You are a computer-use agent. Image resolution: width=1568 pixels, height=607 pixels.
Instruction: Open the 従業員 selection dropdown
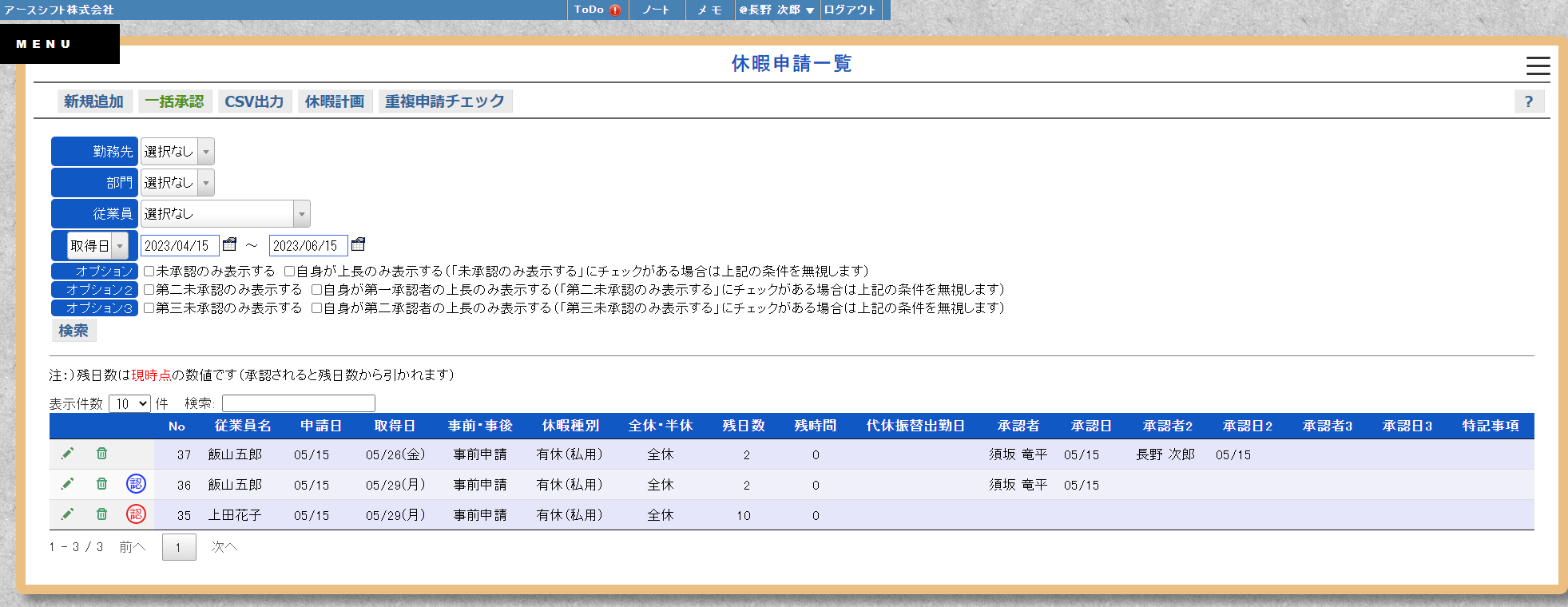point(301,214)
